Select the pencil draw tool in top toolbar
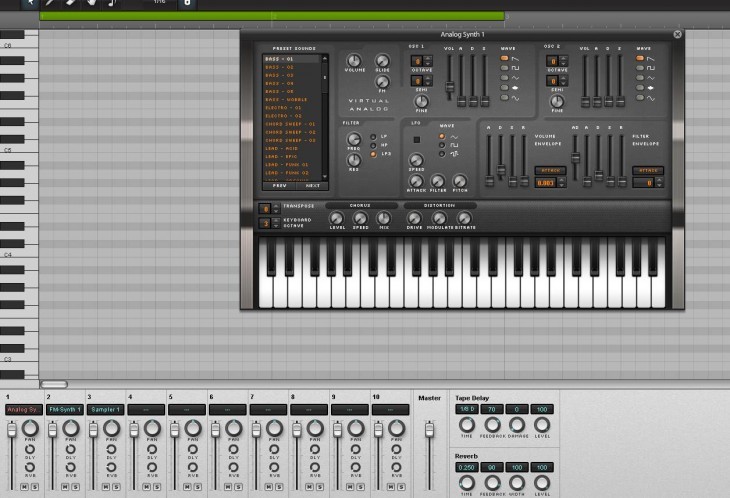 point(50,3)
